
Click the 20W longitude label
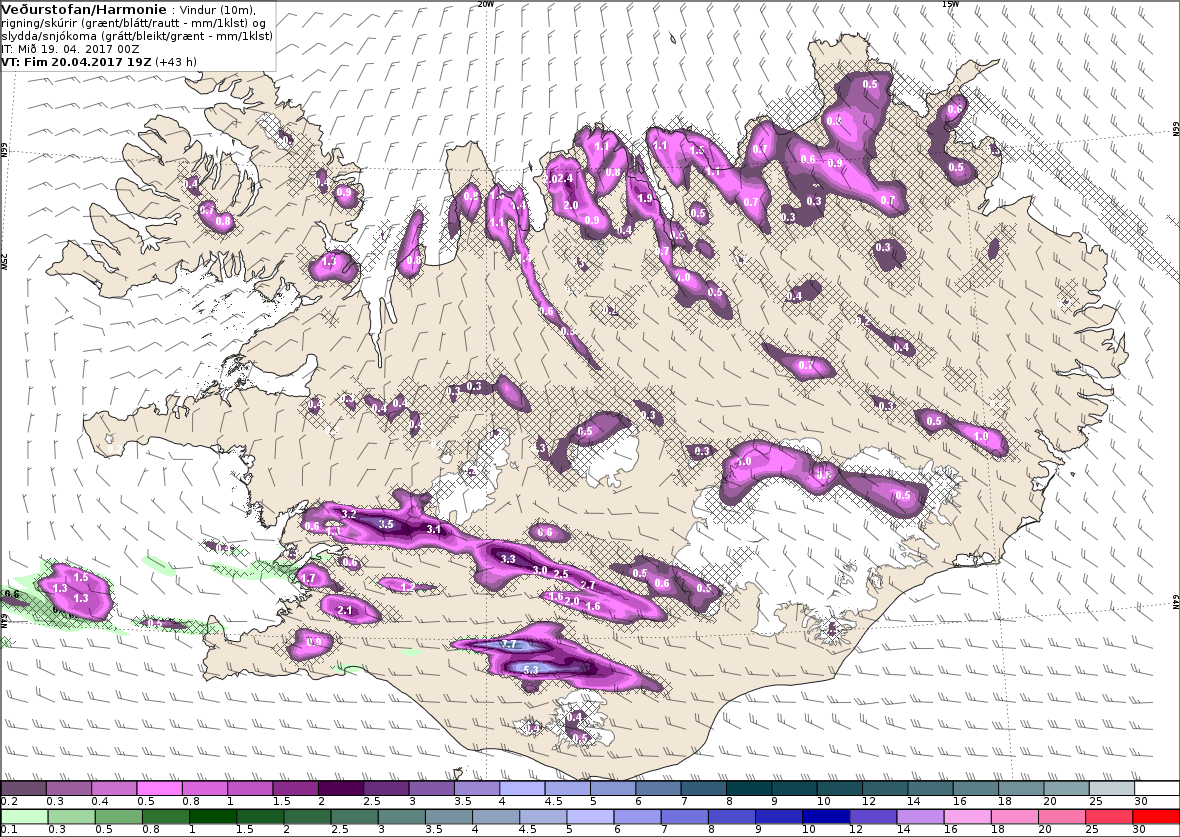(x=486, y=4)
